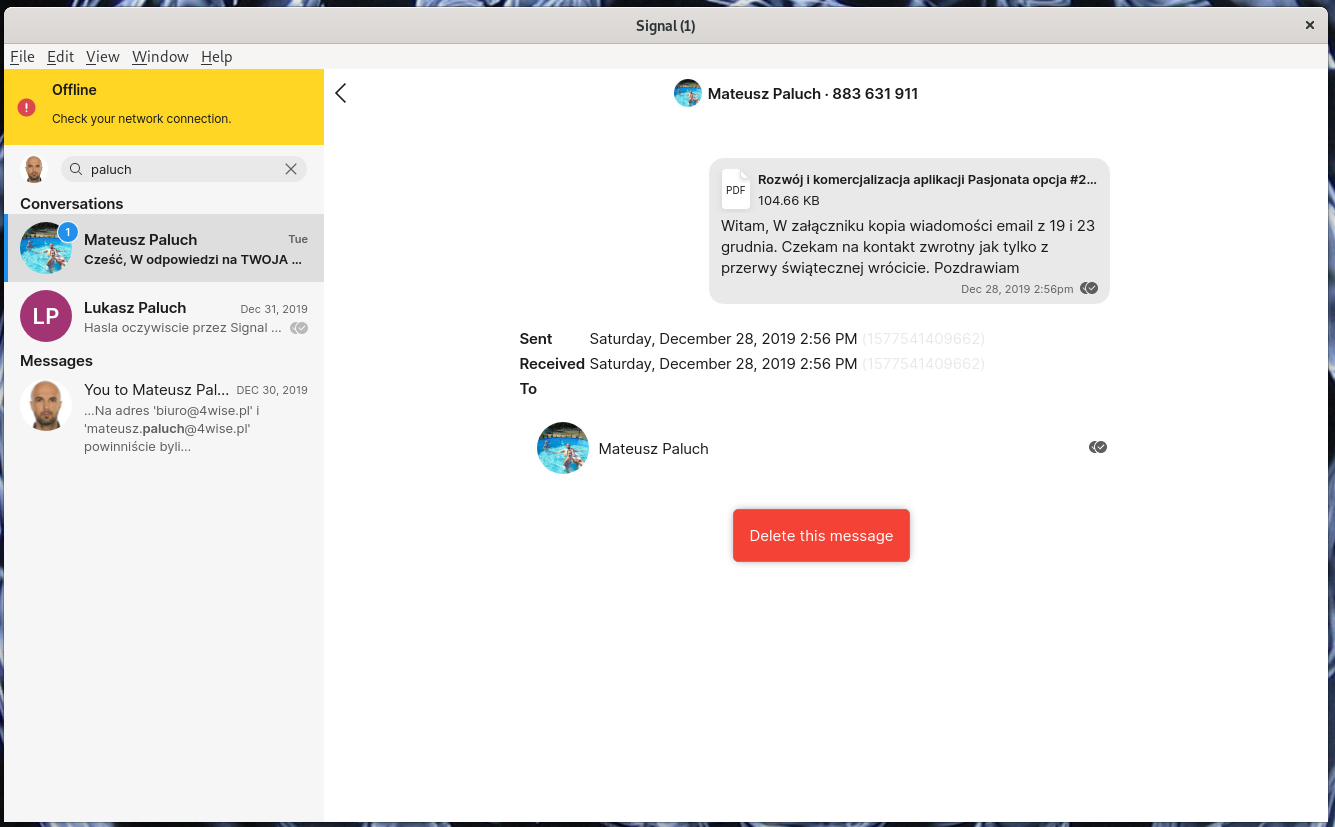The width and height of the screenshot is (1335, 827).
Task: Open the Help menu
Action: click(217, 57)
